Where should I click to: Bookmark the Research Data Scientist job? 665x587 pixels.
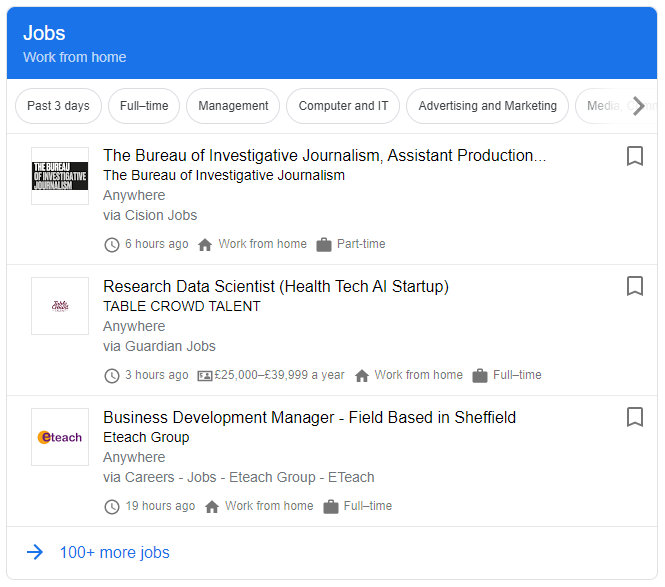tap(634, 286)
